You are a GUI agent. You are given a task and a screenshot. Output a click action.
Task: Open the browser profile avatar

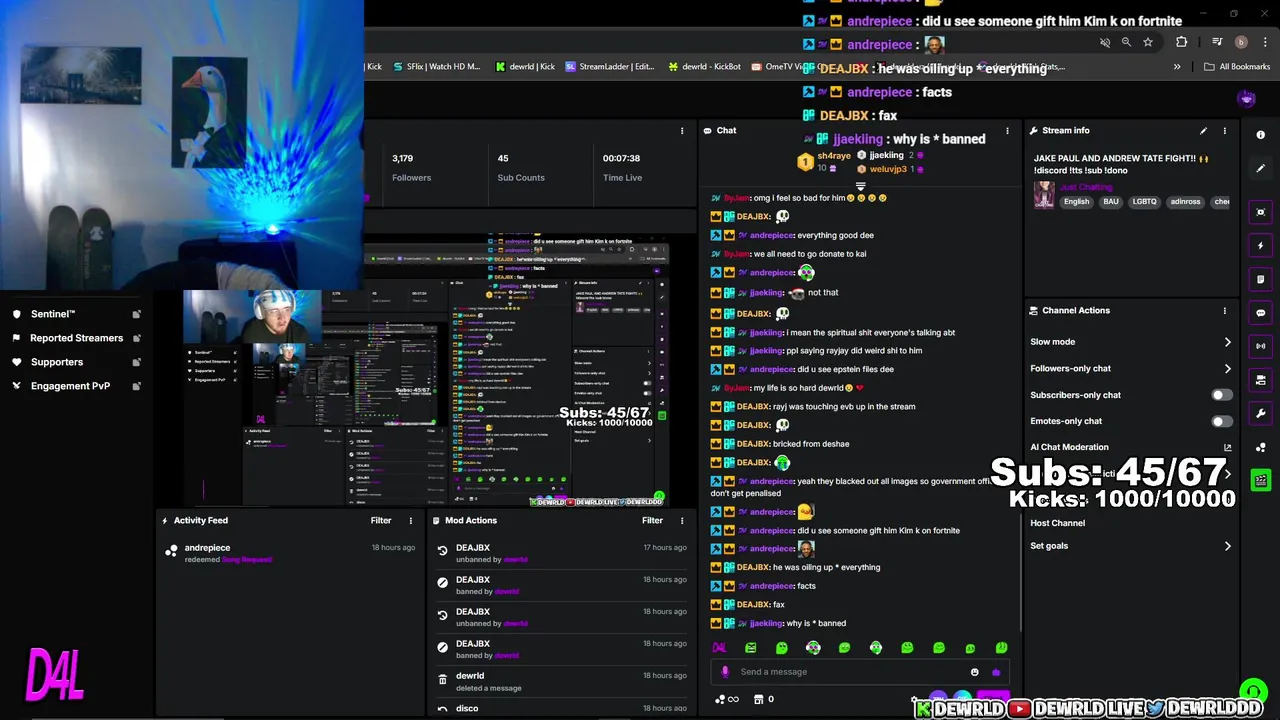coord(1241,42)
